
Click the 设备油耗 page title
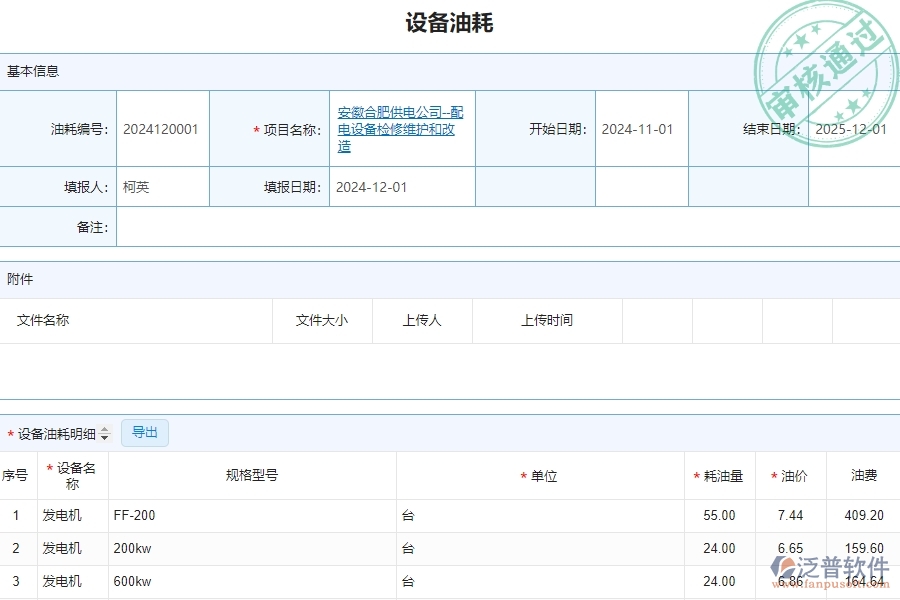450,22
